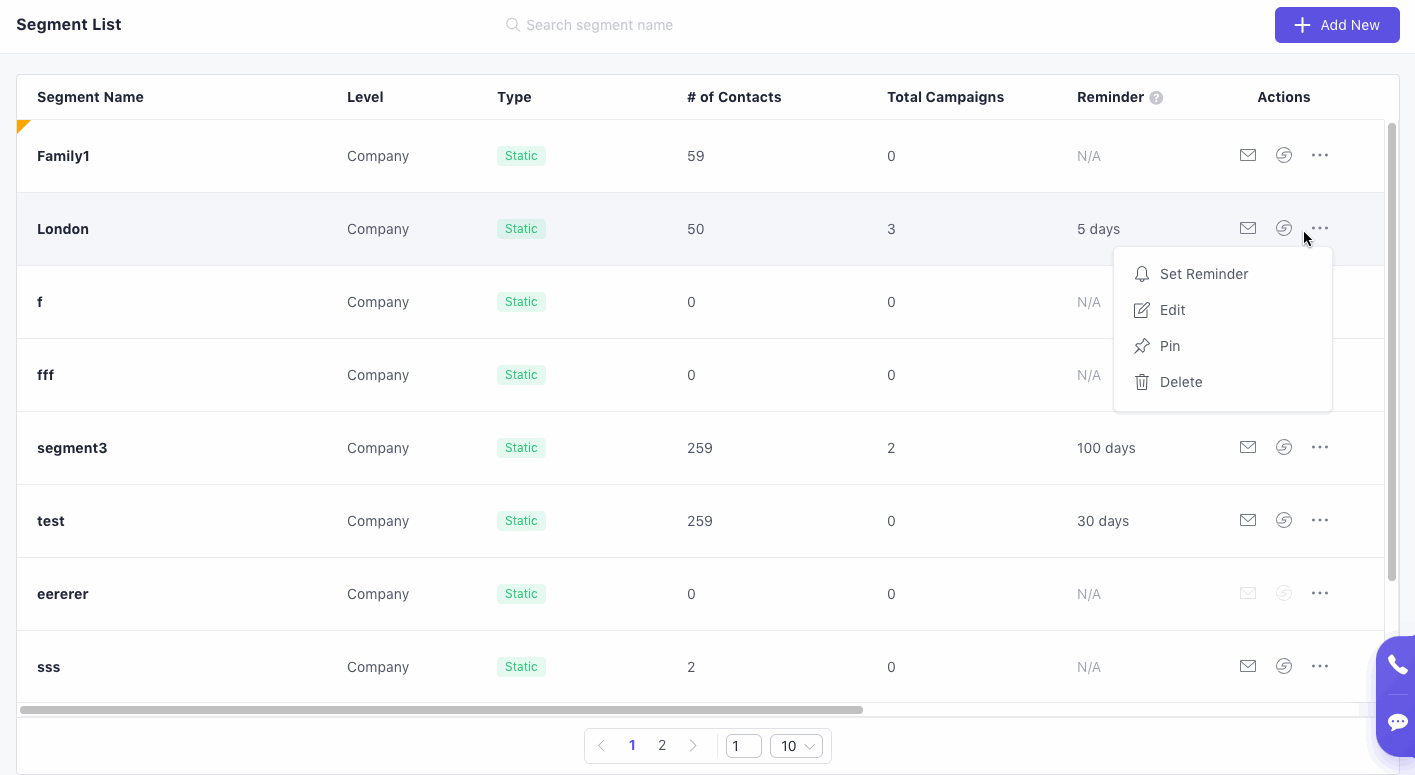Image resolution: width=1415 pixels, height=775 pixels.
Task: Click the sync icon for sss segment
Action: (1284, 666)
